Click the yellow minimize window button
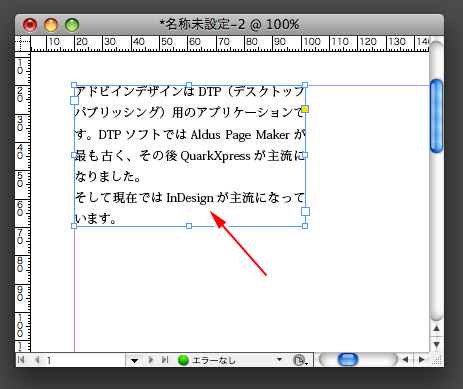 [51, 25]
